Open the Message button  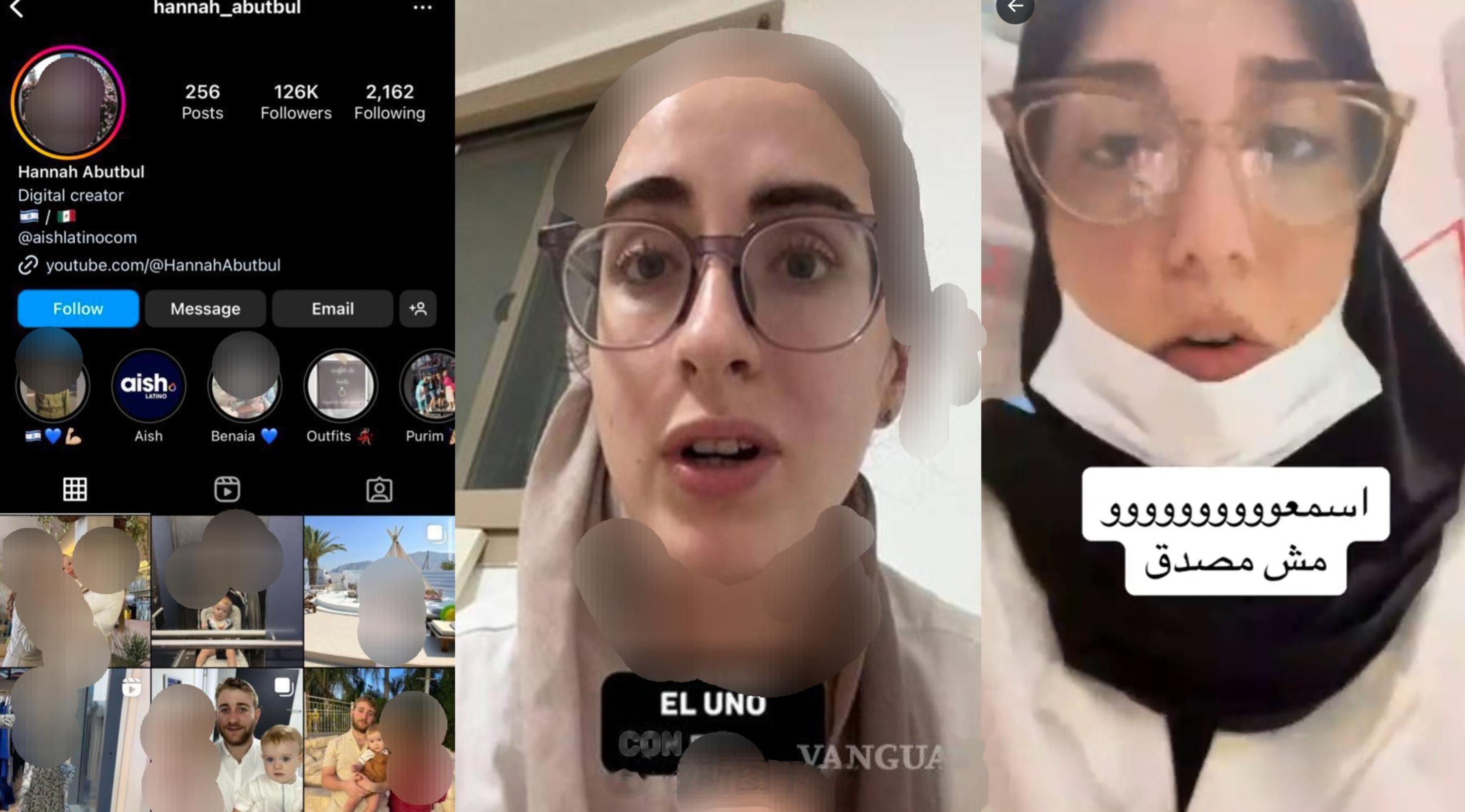coord(205,308)
